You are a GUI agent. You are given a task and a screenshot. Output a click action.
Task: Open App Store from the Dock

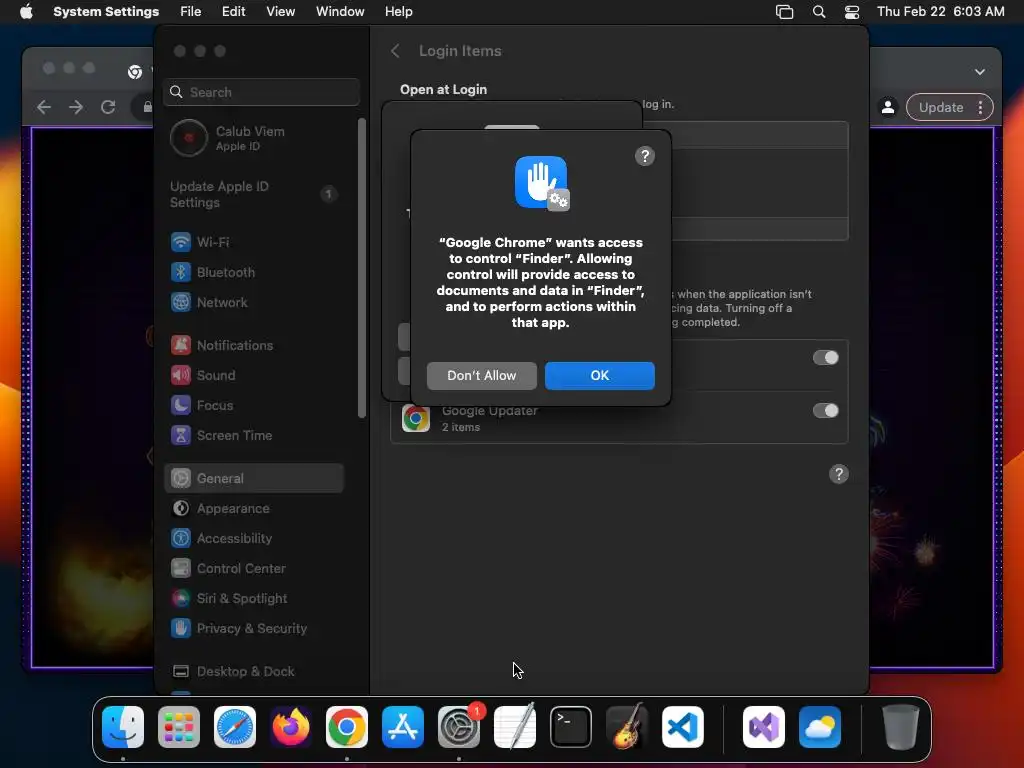point(403,727)
